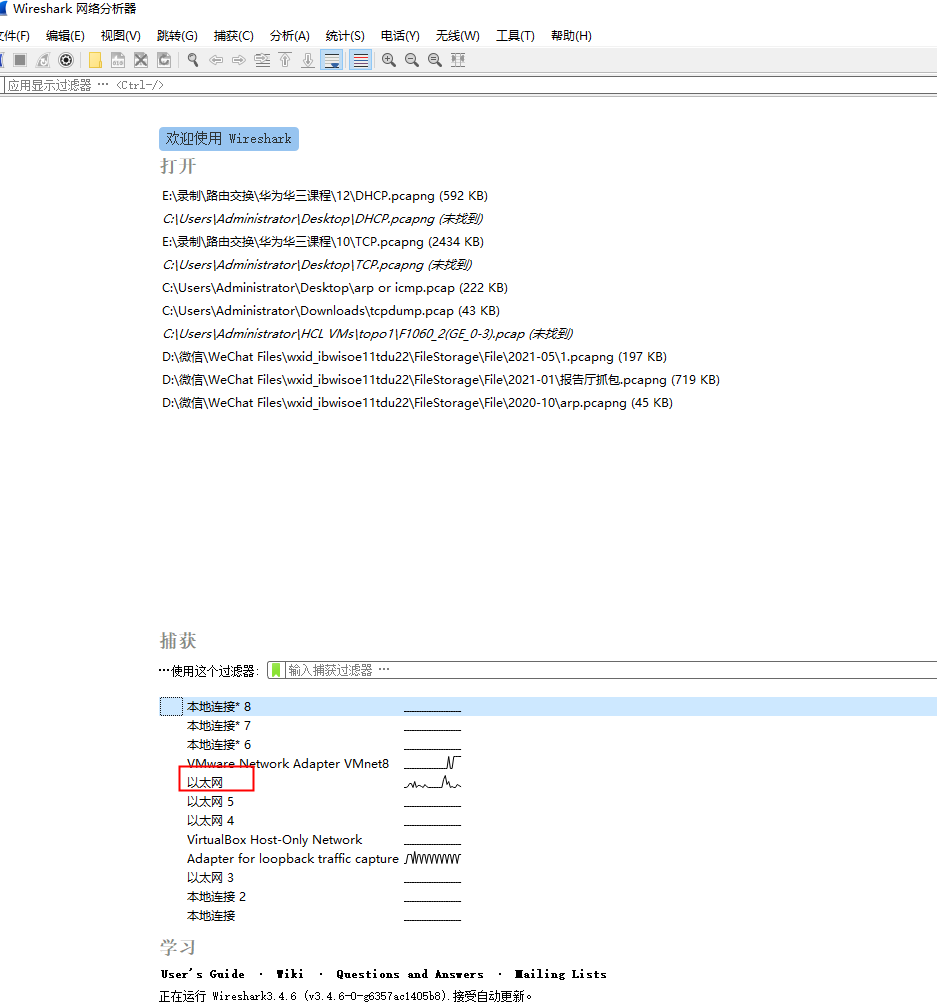Open a capture file via folder icon
The height and width of the screenshot is (1006, 937).
tap(95, 60)
